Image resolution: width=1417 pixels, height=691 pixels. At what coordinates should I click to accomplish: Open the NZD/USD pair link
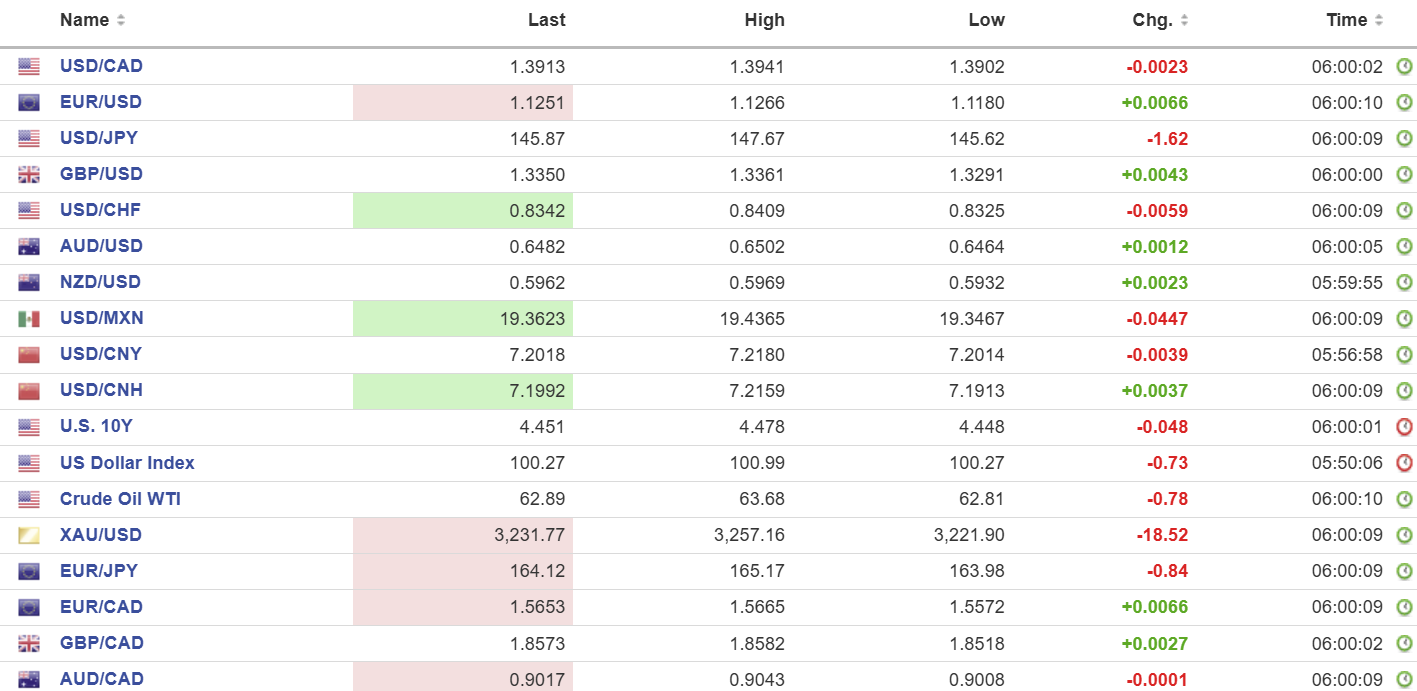pos(100,282)
